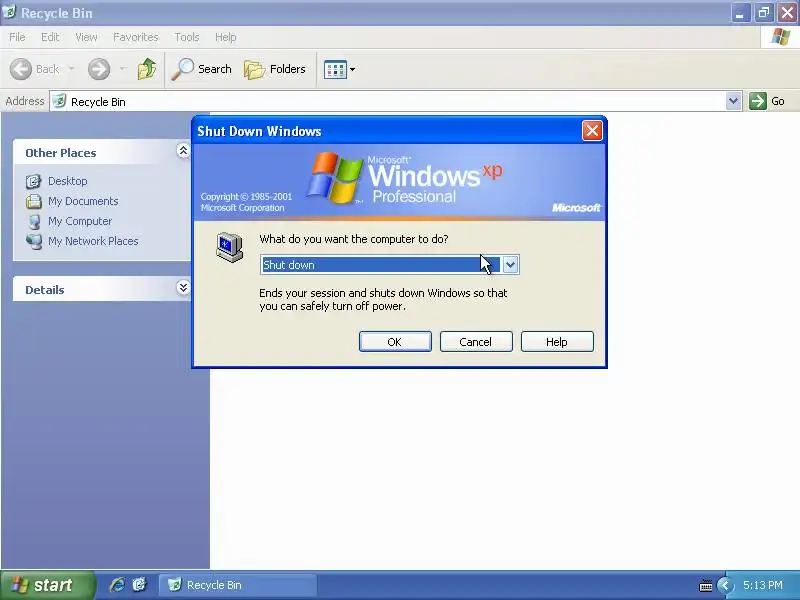Viewport: 800px width, 600px height.
Task: Click the Start button
Action: (x=47, y=585)
